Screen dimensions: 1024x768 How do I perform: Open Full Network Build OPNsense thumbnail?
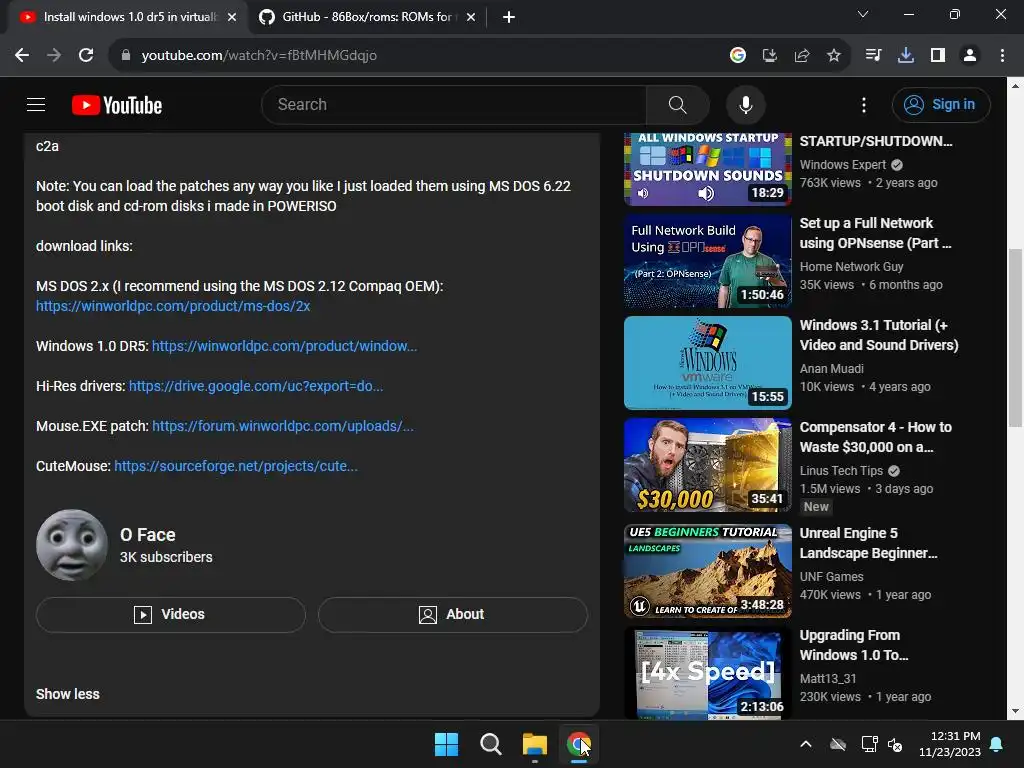coord(708,261)
